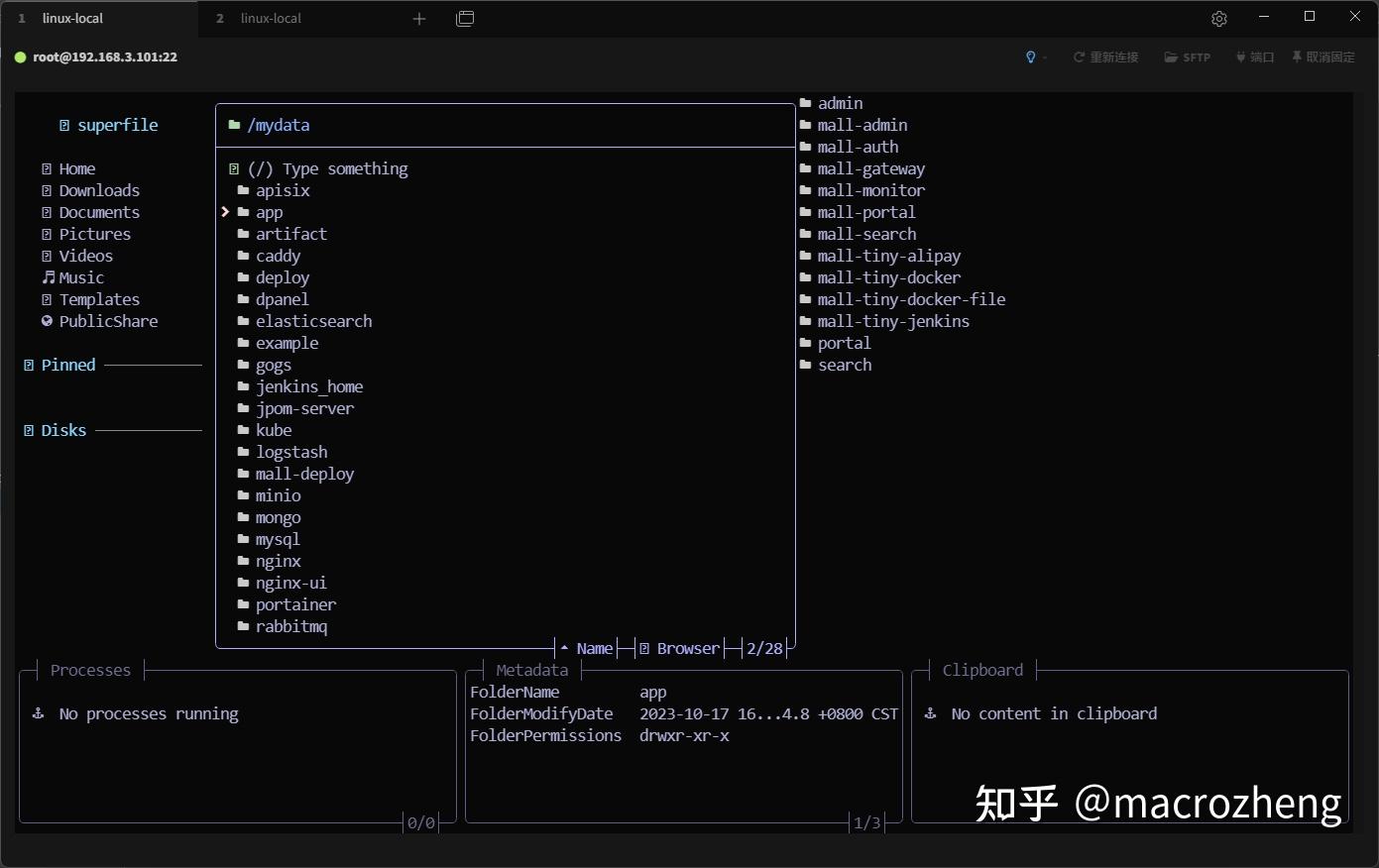The height and width of the screenshot is (868, 1379).
Task: Expand the Pinned section
Action: (x=66, y=365)
